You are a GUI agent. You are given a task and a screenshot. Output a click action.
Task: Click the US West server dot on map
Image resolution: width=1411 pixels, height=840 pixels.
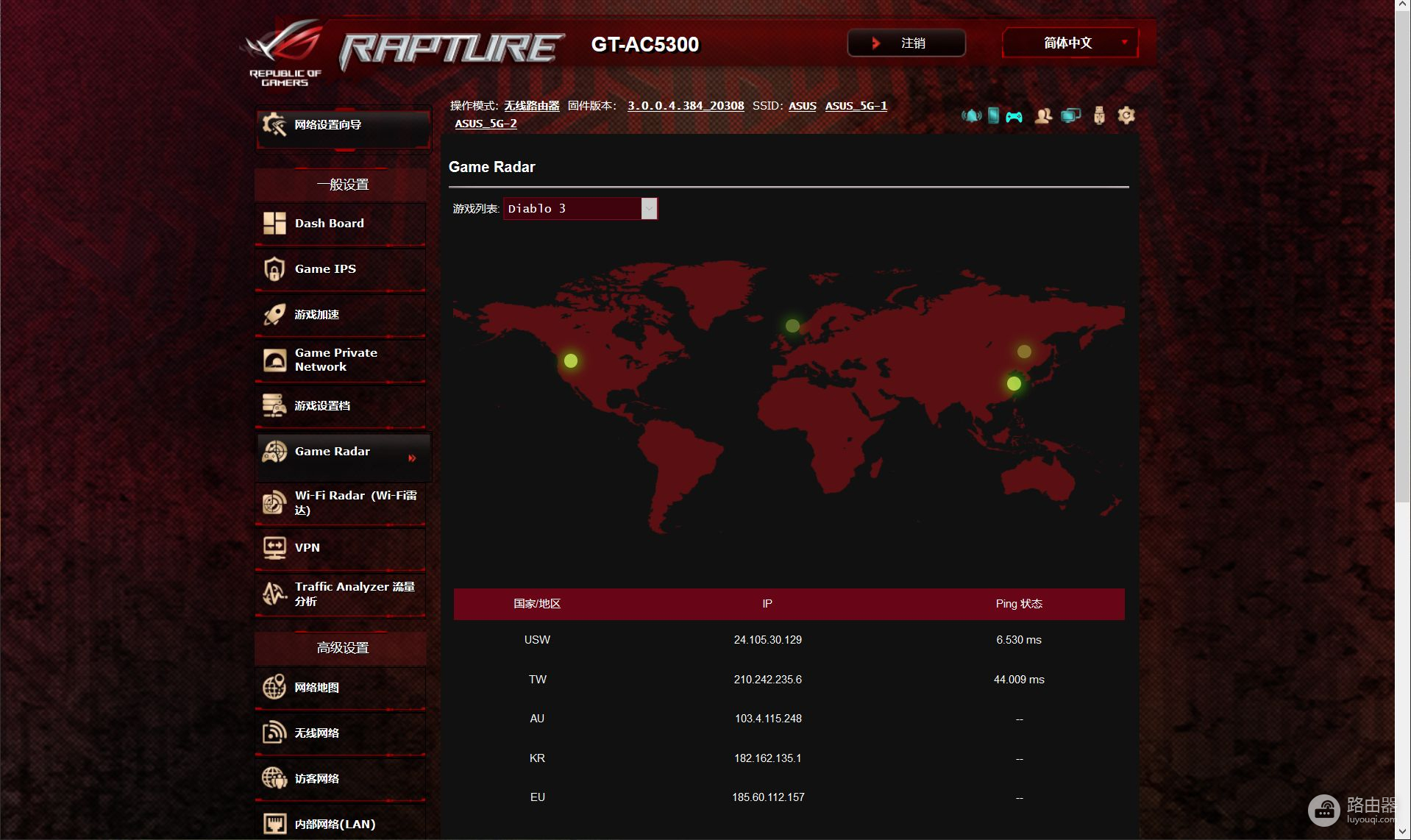point(571,360)
